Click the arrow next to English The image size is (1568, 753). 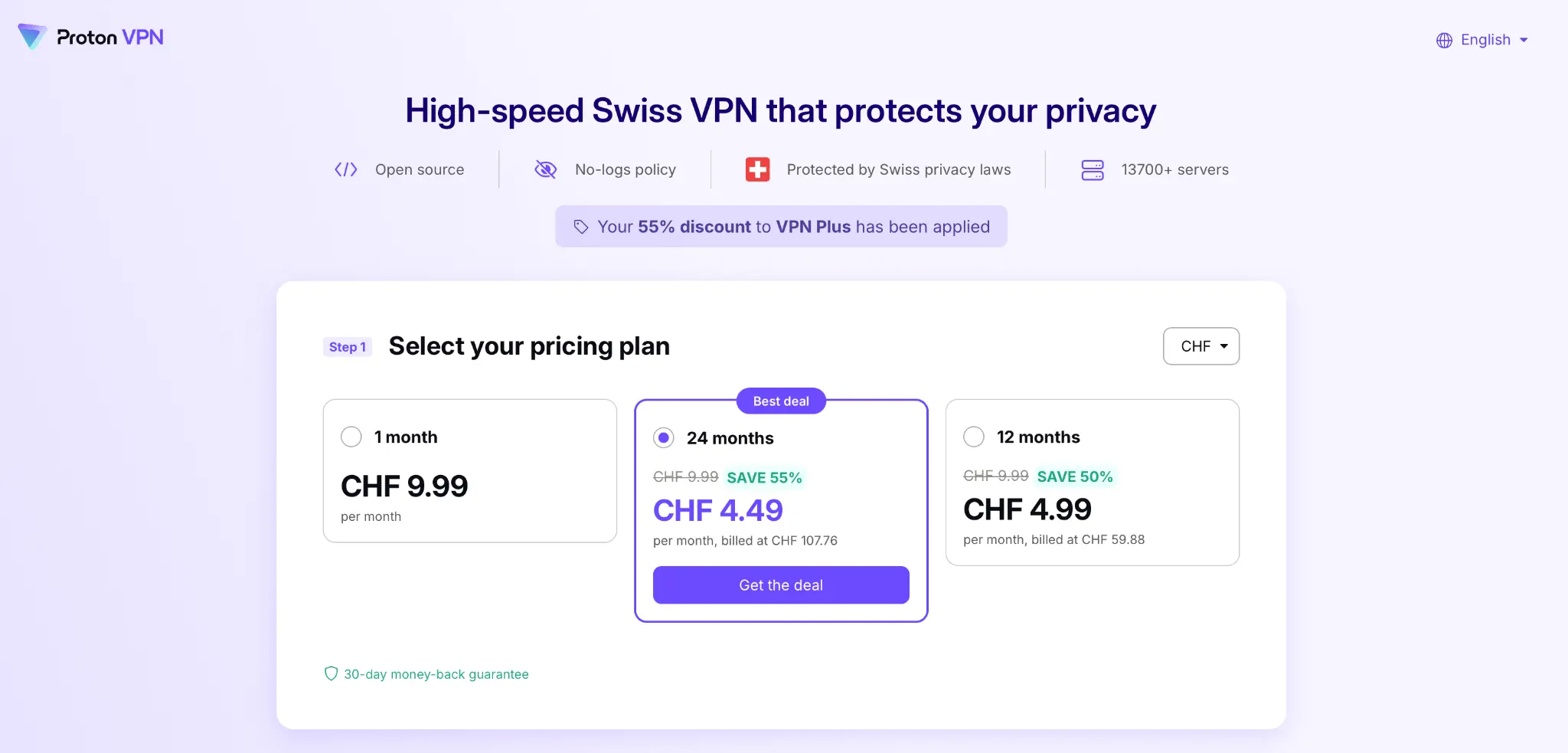(1524, 41)
